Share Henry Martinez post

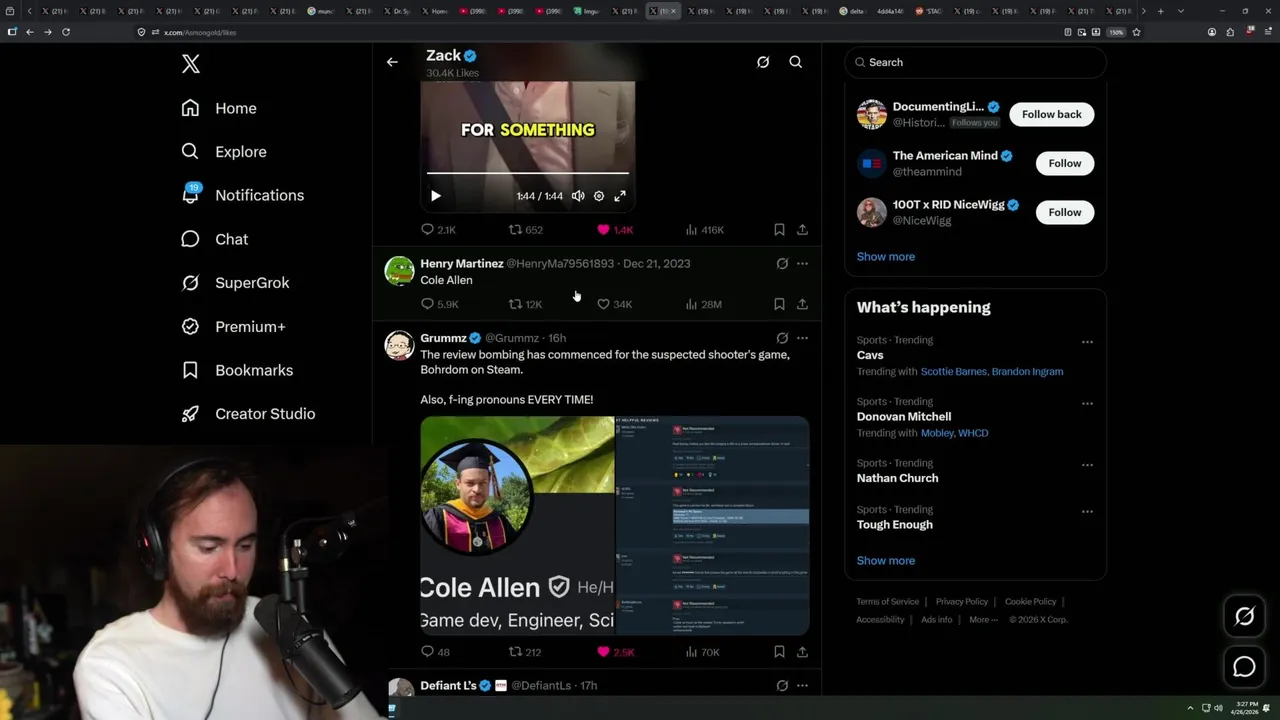[x=802, y=304]
